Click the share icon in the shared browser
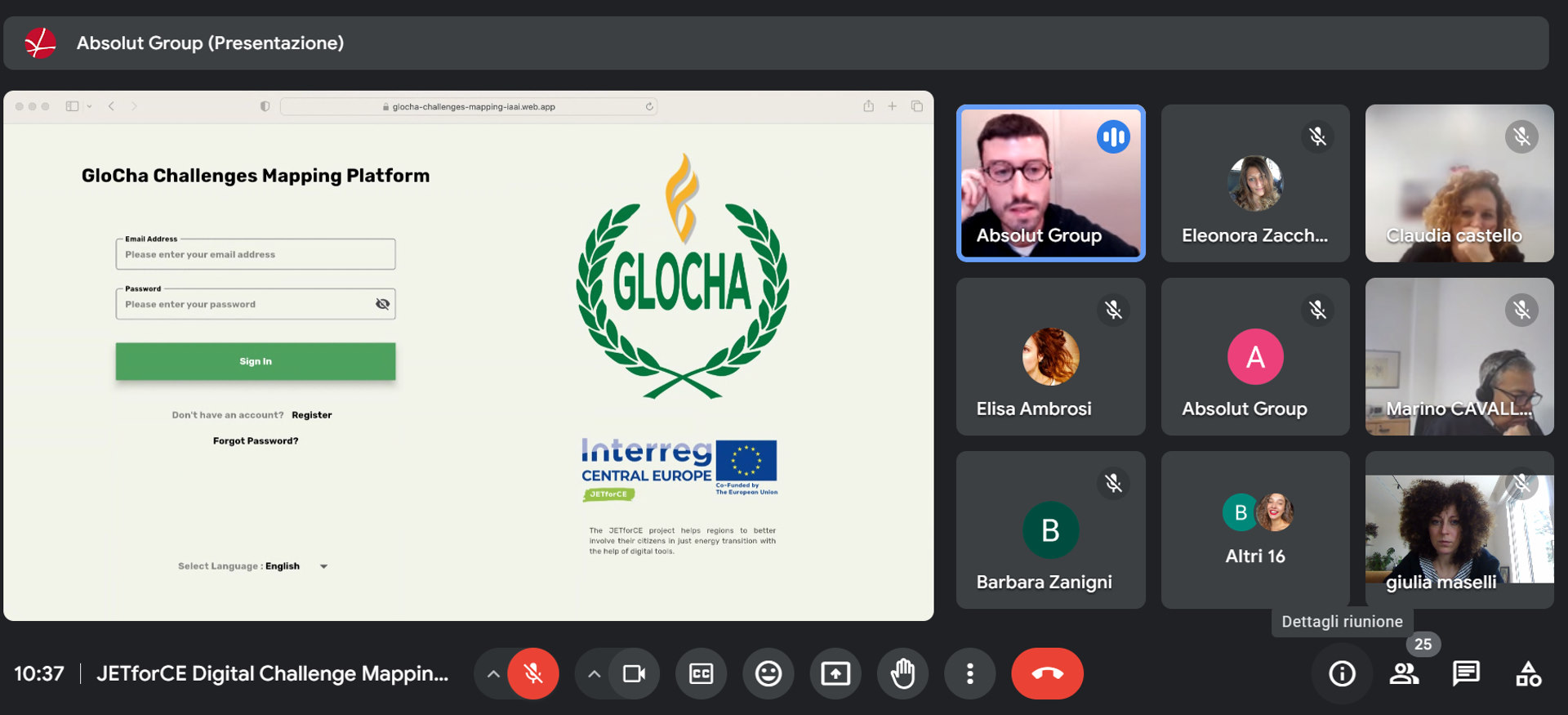The width and height of the screenshot is (1568, 715). coord(868,106)
